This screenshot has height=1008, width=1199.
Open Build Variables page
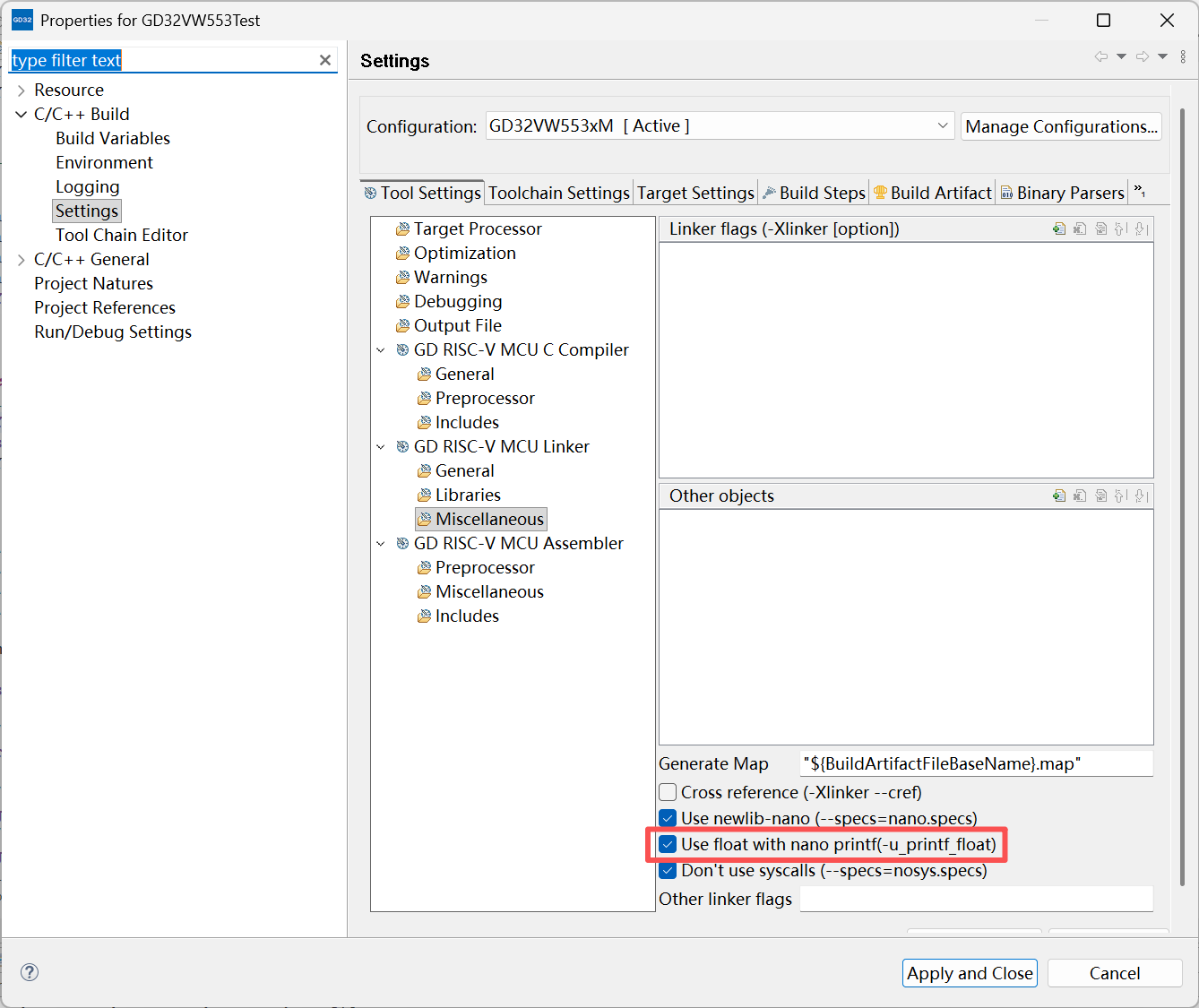pyautogui.click(x=113, y=138)
